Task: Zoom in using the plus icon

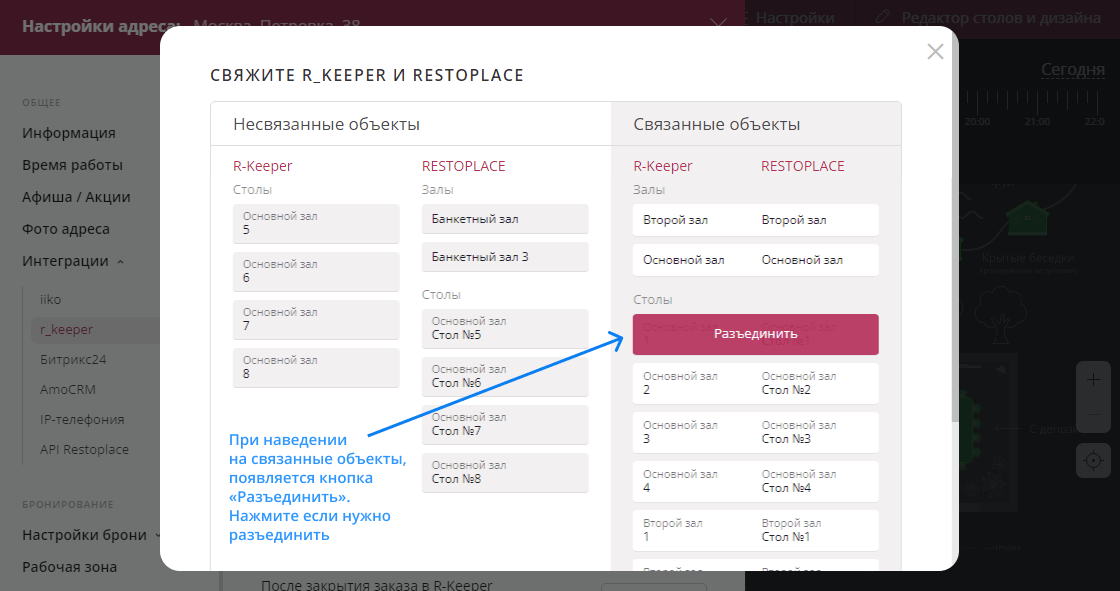Action: (1092, 379)
